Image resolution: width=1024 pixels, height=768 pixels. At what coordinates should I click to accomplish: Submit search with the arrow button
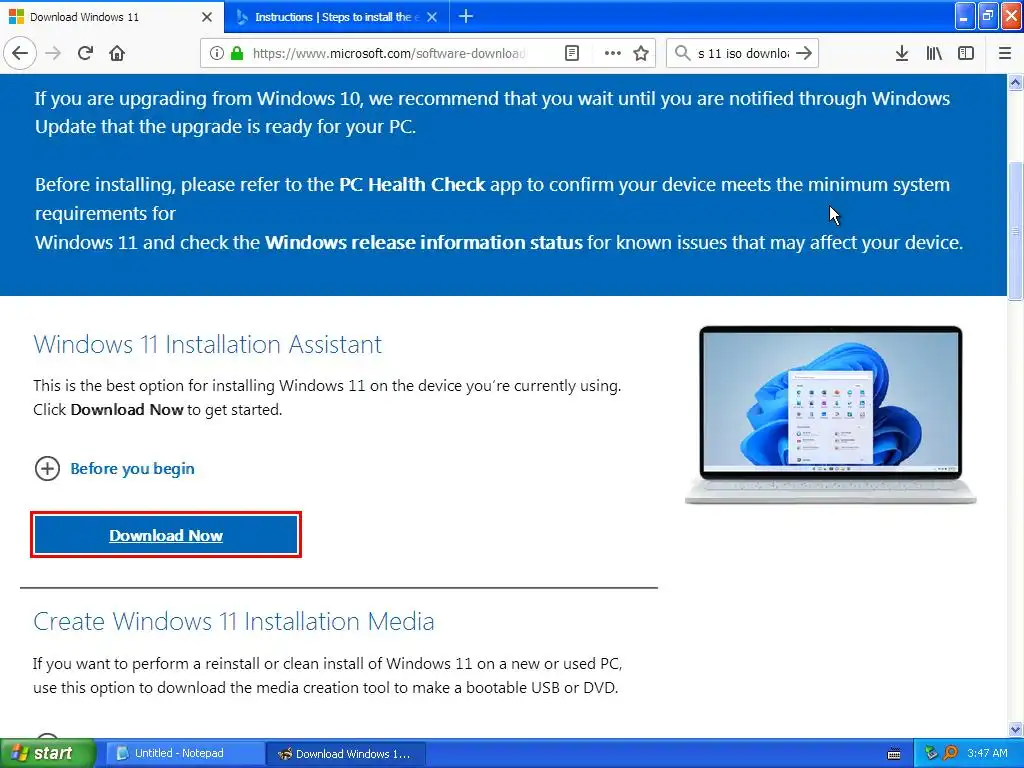tap(804, 53)
